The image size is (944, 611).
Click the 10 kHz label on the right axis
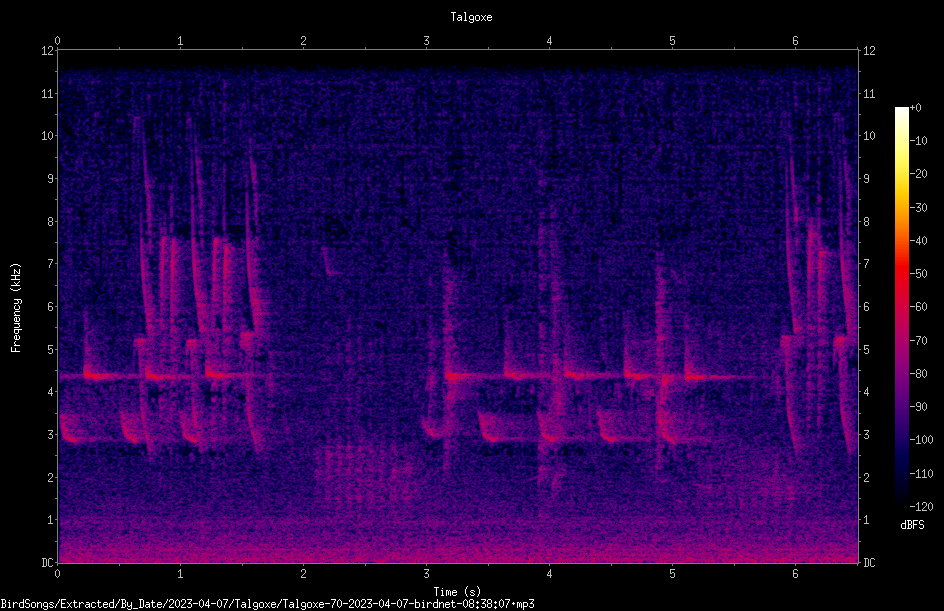(869, 136)
